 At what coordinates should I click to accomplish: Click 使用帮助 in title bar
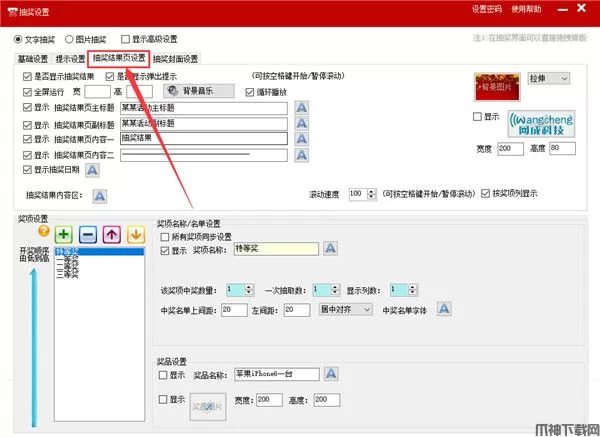pos(527,9)
